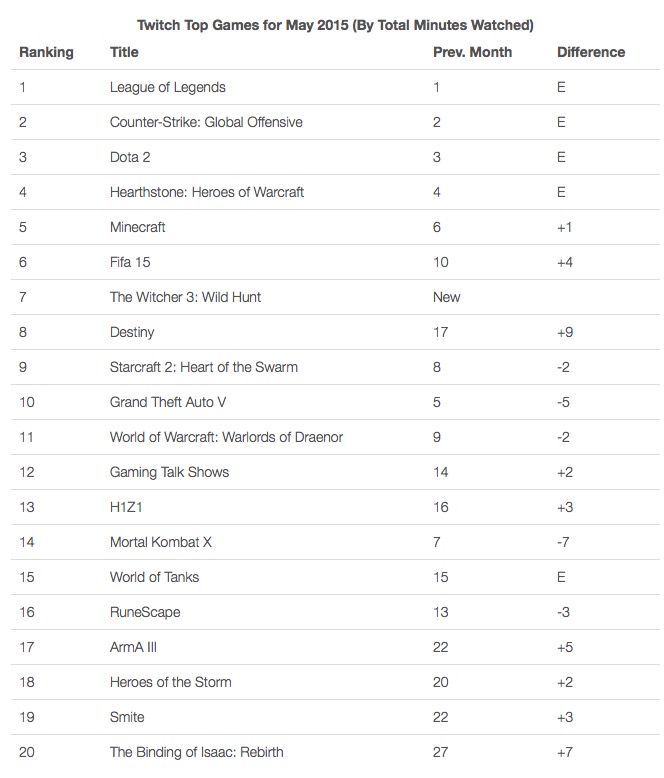The height and width of the screenshot is (778, 664).
Task: Select the Fifa 15 entry
Action: tap(130, 262)
